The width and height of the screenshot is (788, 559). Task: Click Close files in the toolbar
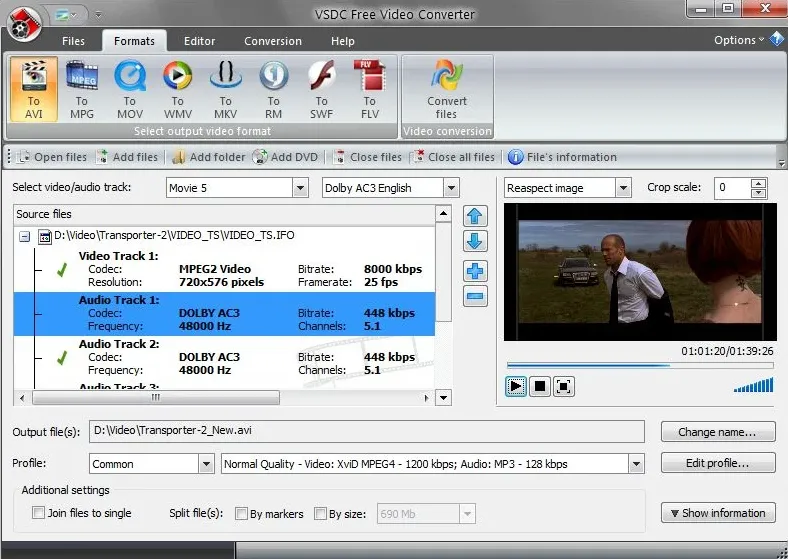pyautogui.click(x=367, y=157)
